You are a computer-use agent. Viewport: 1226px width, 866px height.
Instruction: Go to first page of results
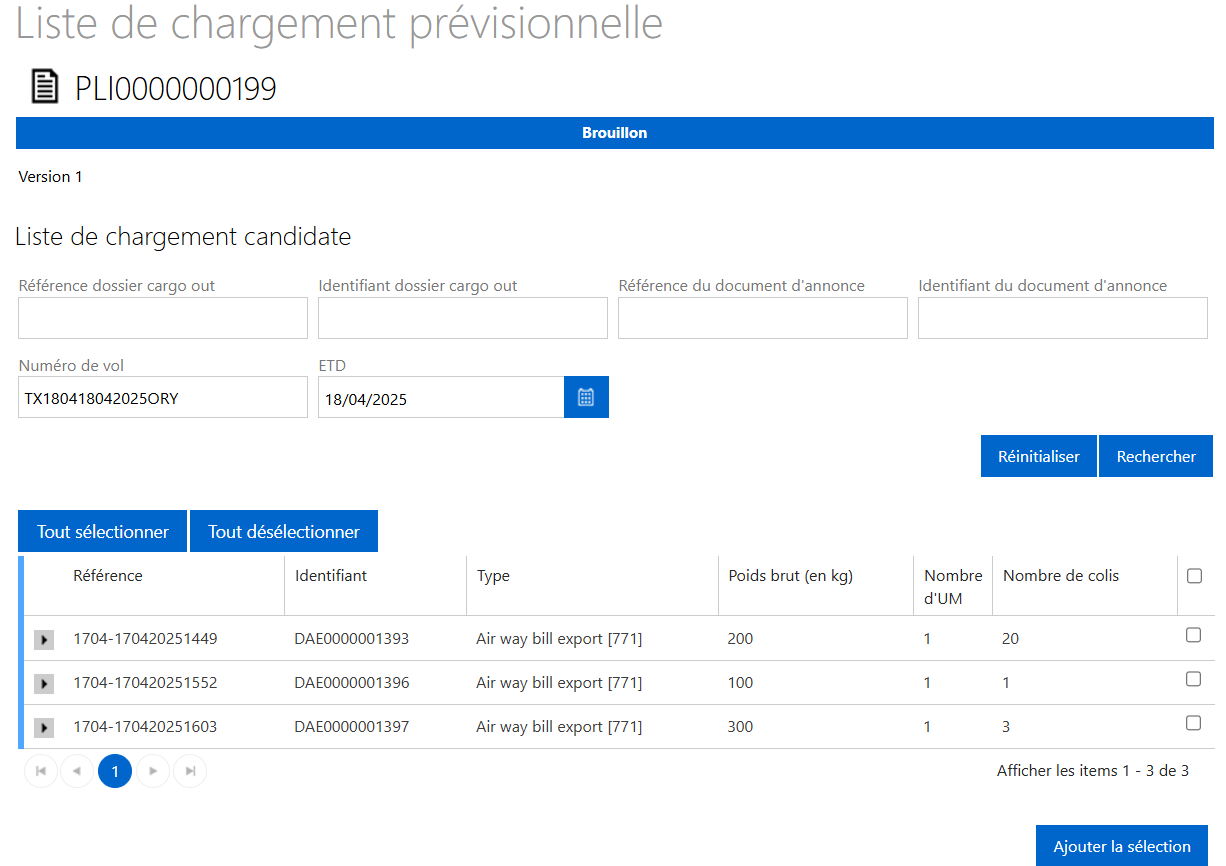[x=41, y=771]
